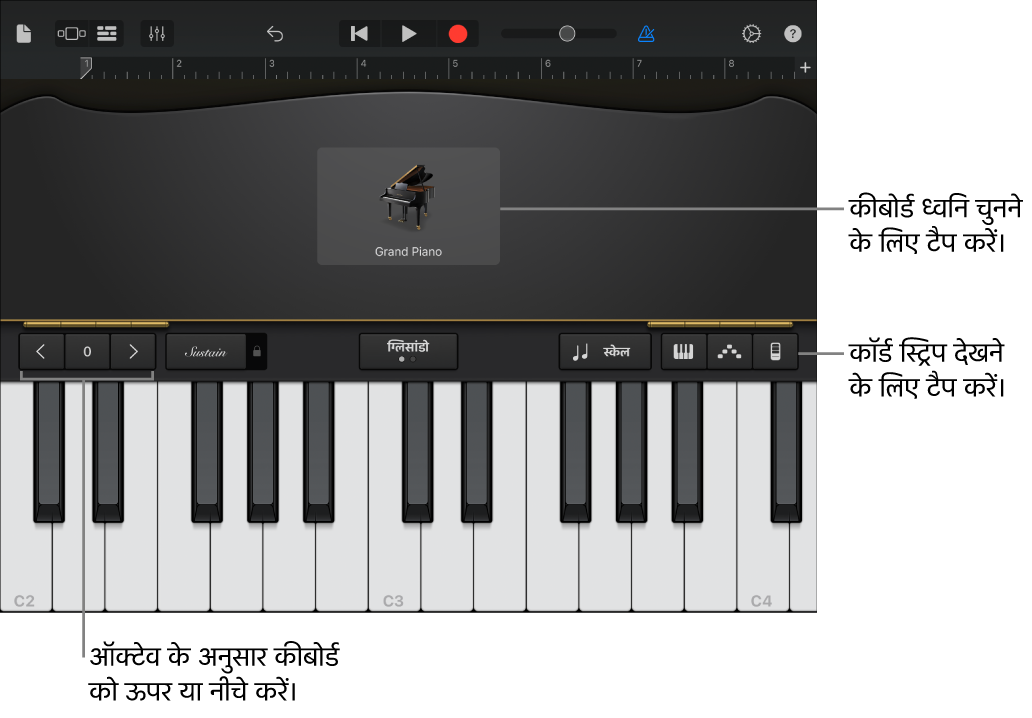Viewport: 1032px width, 718px height.
Task: Play the C4 white key
Action: 762,566
